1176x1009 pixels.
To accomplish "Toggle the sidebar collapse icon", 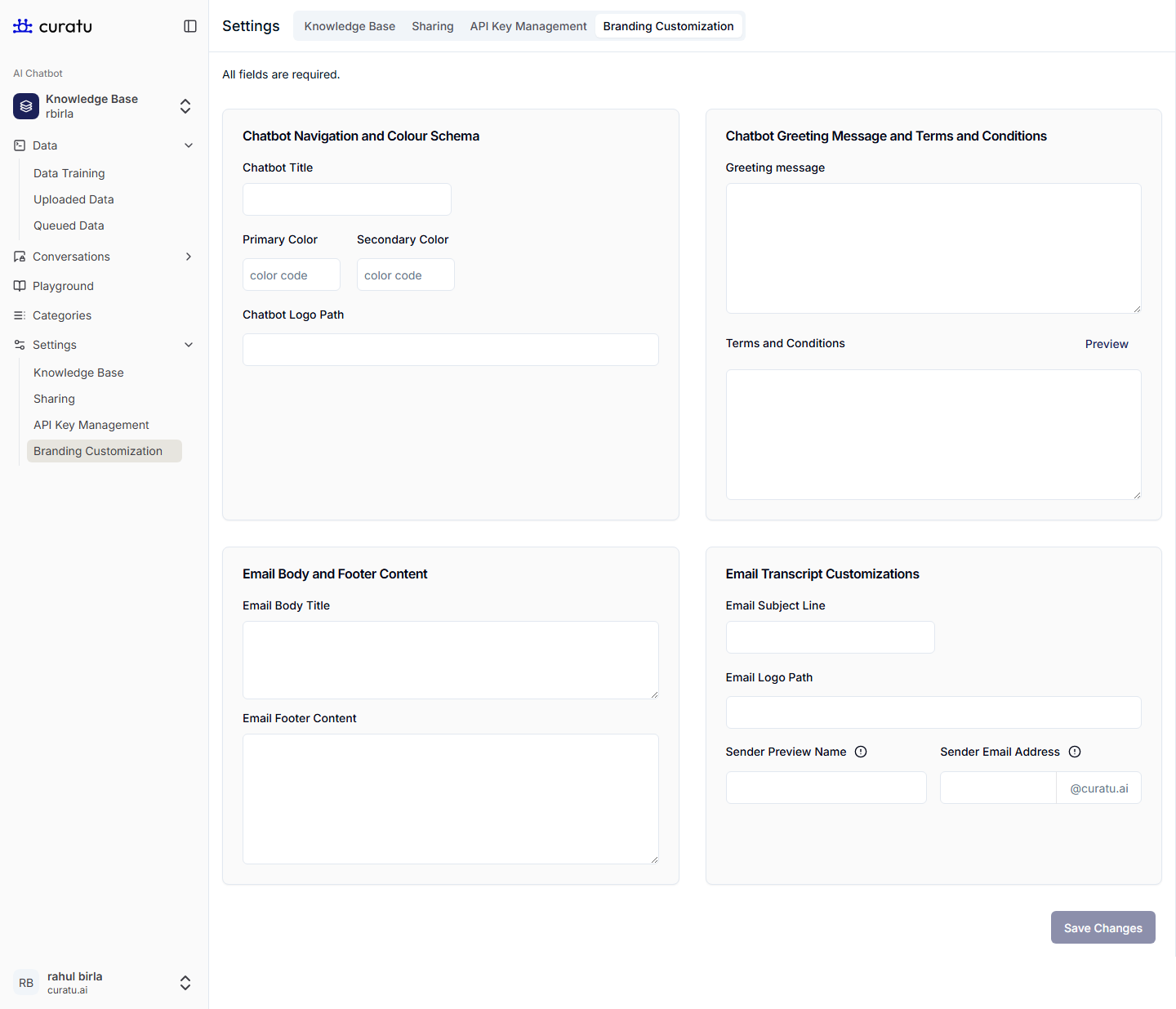I will pyautogui.click(x=190, y=26).
